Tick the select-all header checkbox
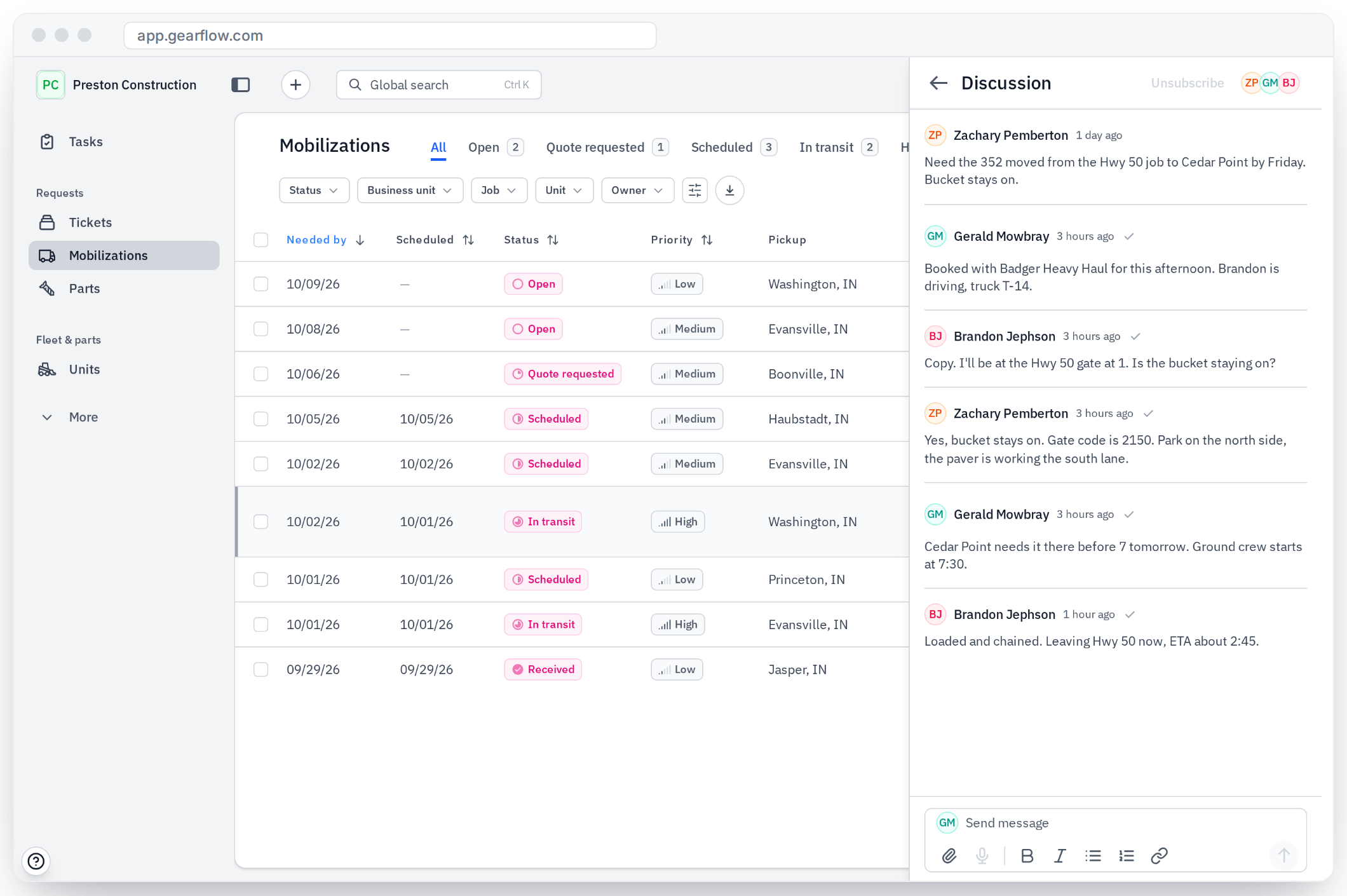Screen dimensions: 1347x896 261,240
